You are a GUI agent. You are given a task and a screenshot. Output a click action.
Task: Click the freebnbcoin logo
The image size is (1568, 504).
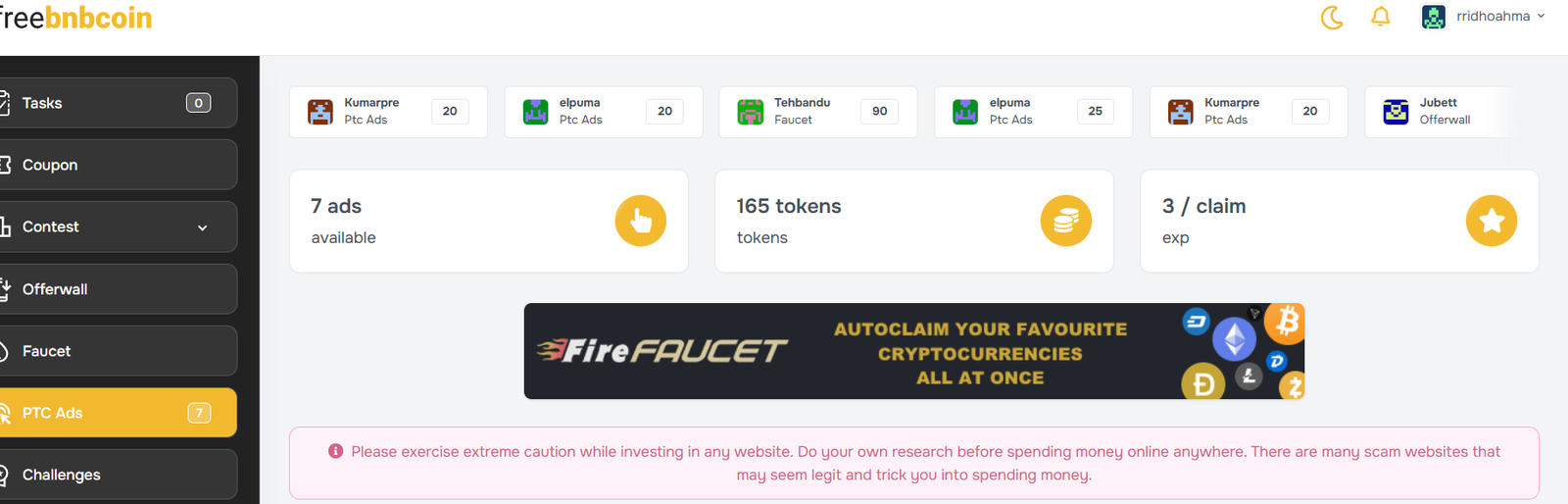(75, 18)
